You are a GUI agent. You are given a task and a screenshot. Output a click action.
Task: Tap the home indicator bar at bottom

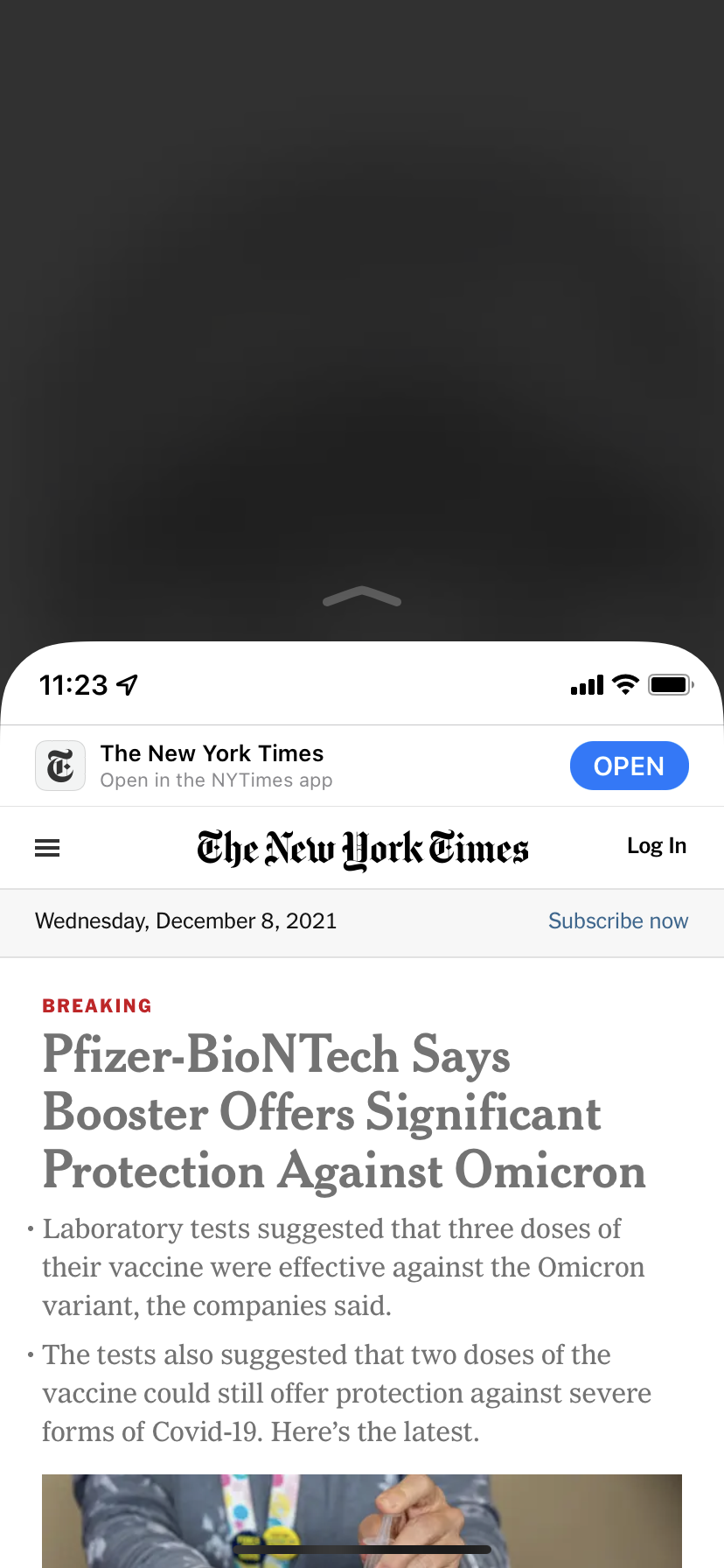coord(362,1550)
